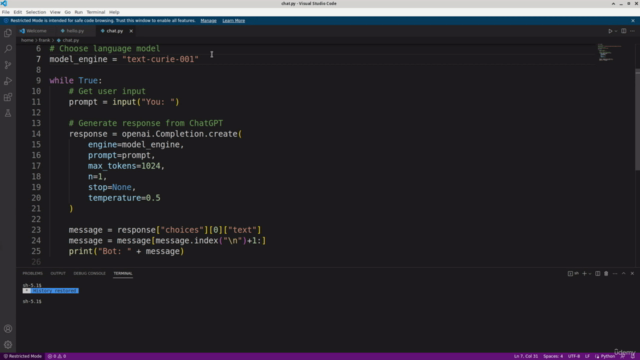Viewport: 640px width, 360px height.
Task: Click line number 14 in gutter
Action: [x=36, y=134]
